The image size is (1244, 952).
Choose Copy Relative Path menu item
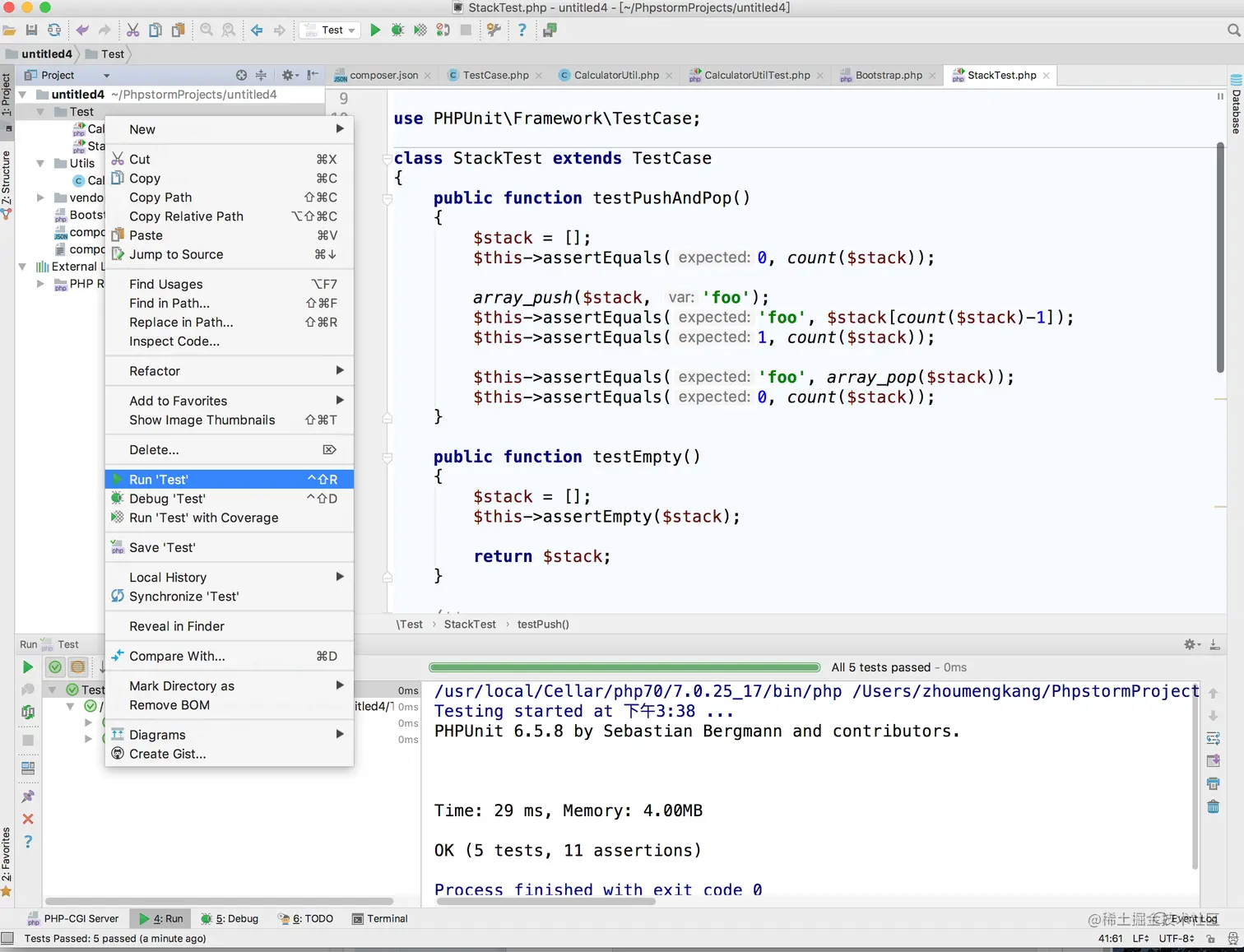click(x=230, y=216)
